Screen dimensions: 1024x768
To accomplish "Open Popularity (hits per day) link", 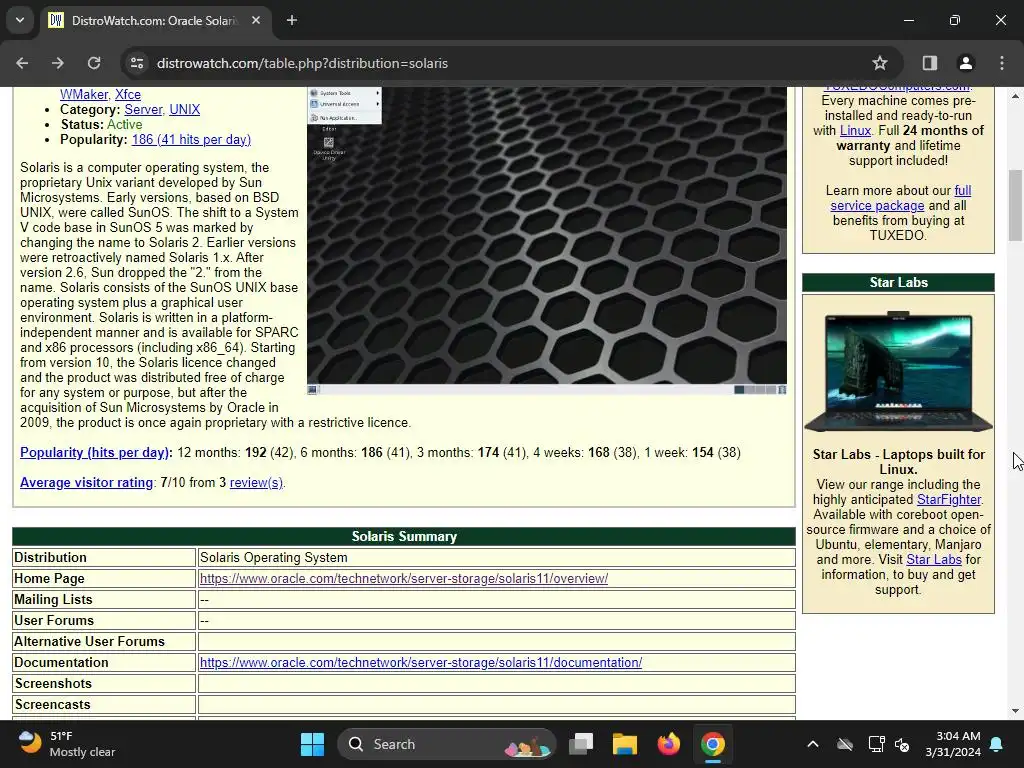I will click(95, 453).
